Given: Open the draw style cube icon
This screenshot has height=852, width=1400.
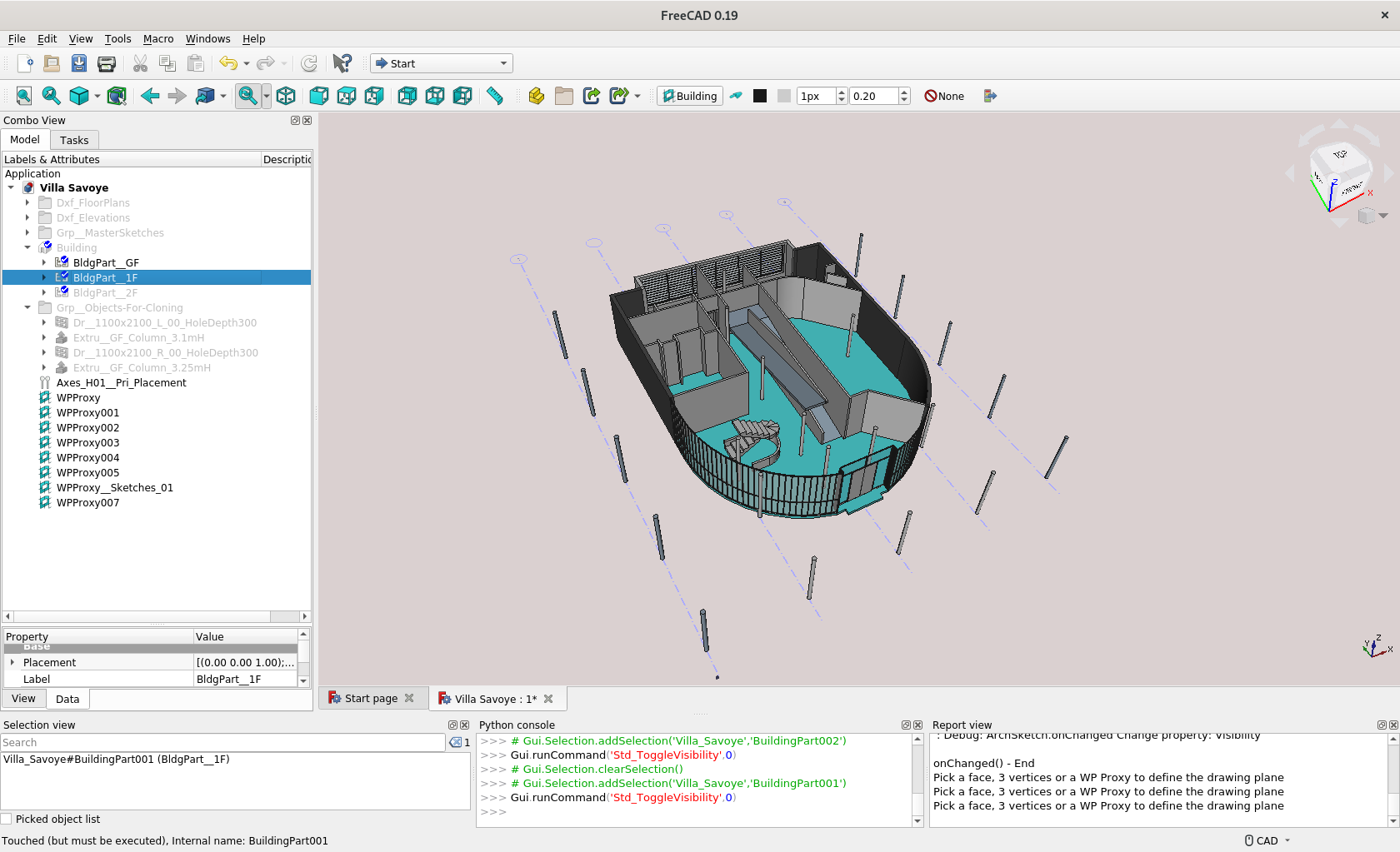Looking at the screenshot, I should (79, 96).
